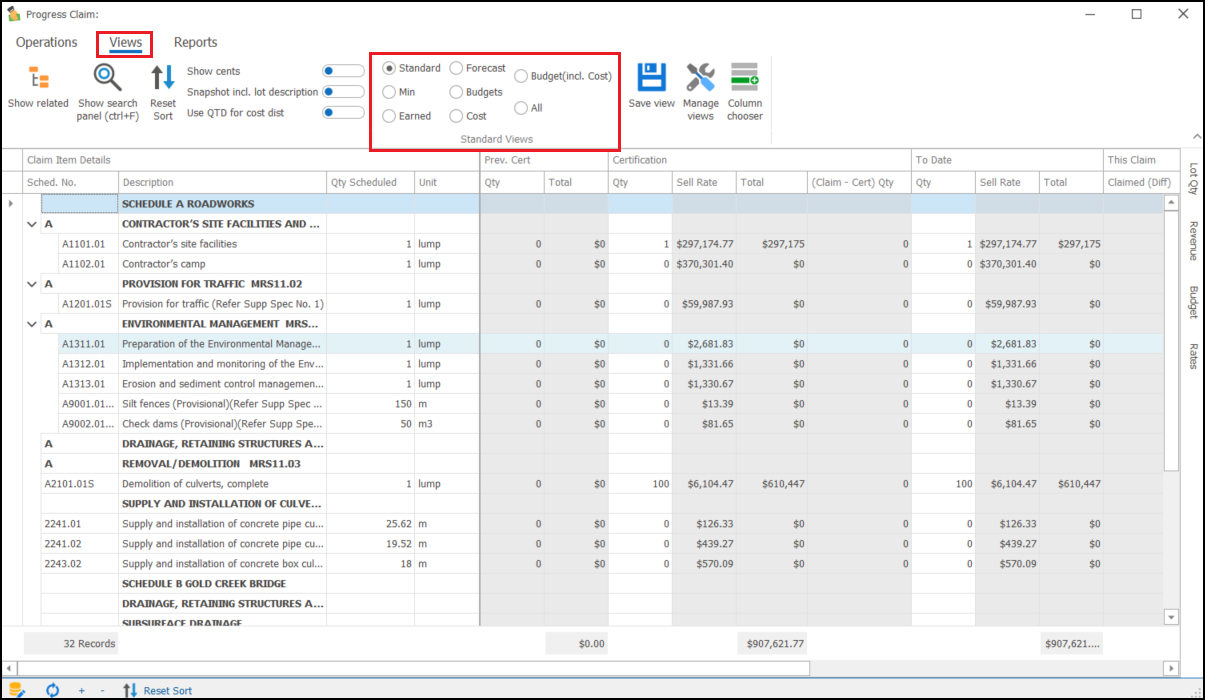Click Reset Sort in the Views ribbon
Image resolution: width=1205 pixels, height=700 pixels.
point(163,91)
